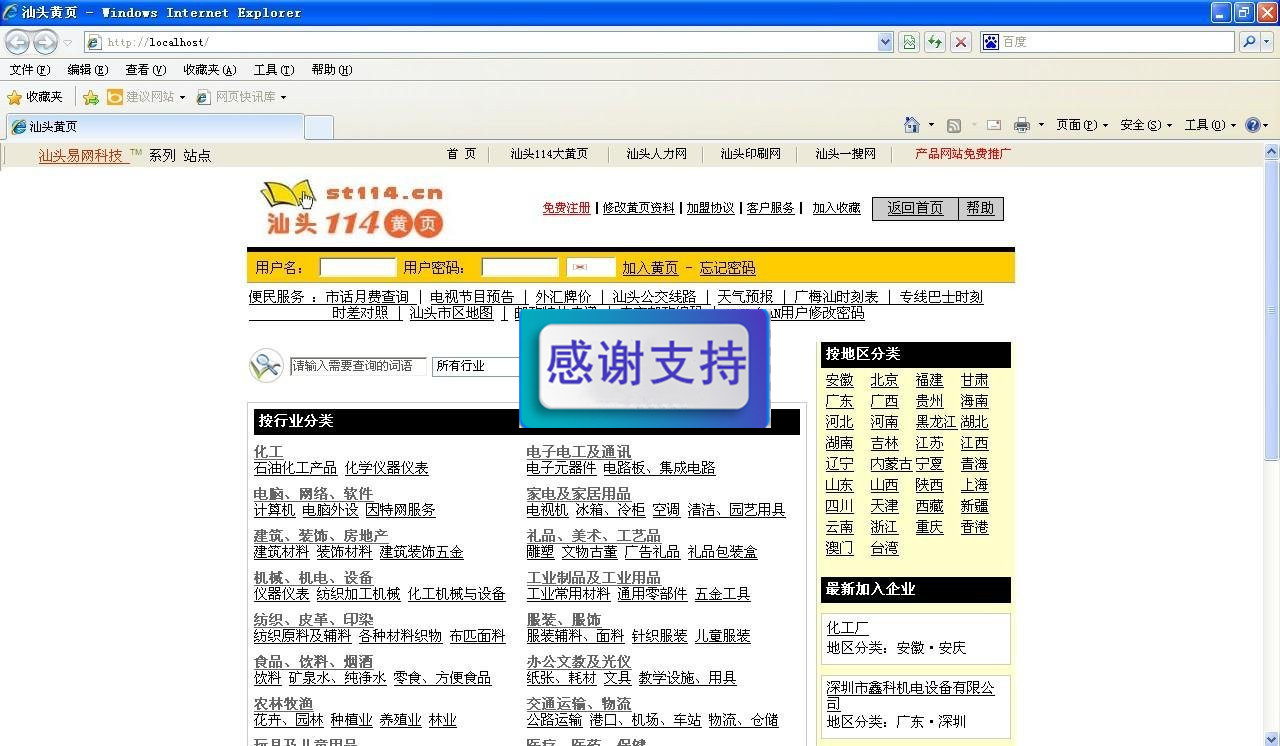Go back with the browser Back arrow
The width and height of the screenshot is (1280, 746).
click(x=17, y=42)
